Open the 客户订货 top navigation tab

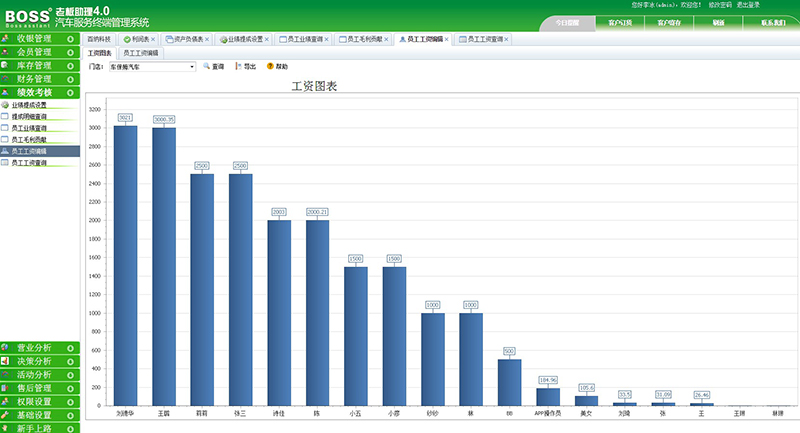tap(619, 22)
